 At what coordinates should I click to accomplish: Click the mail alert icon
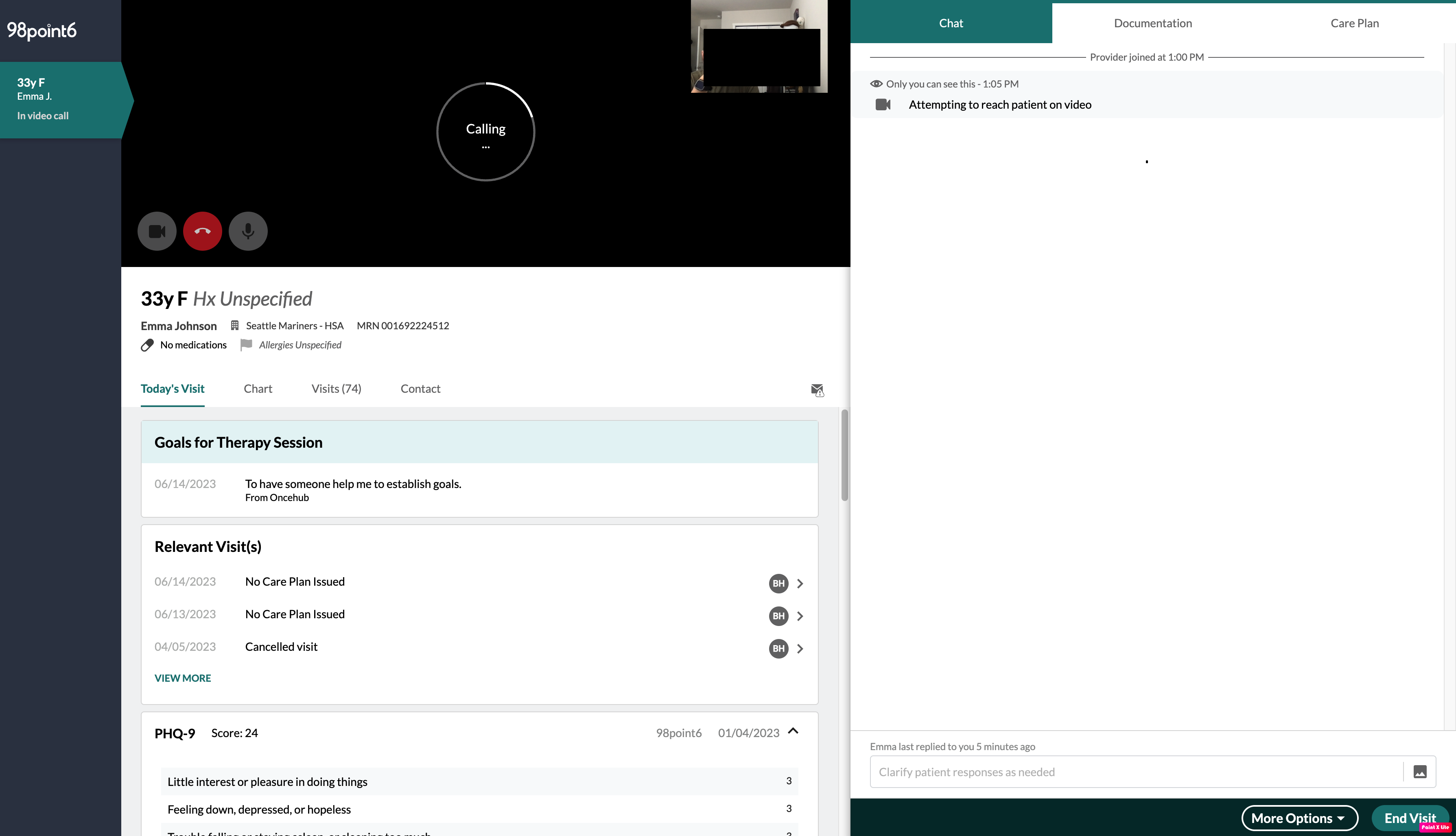[x=817, y=390]
